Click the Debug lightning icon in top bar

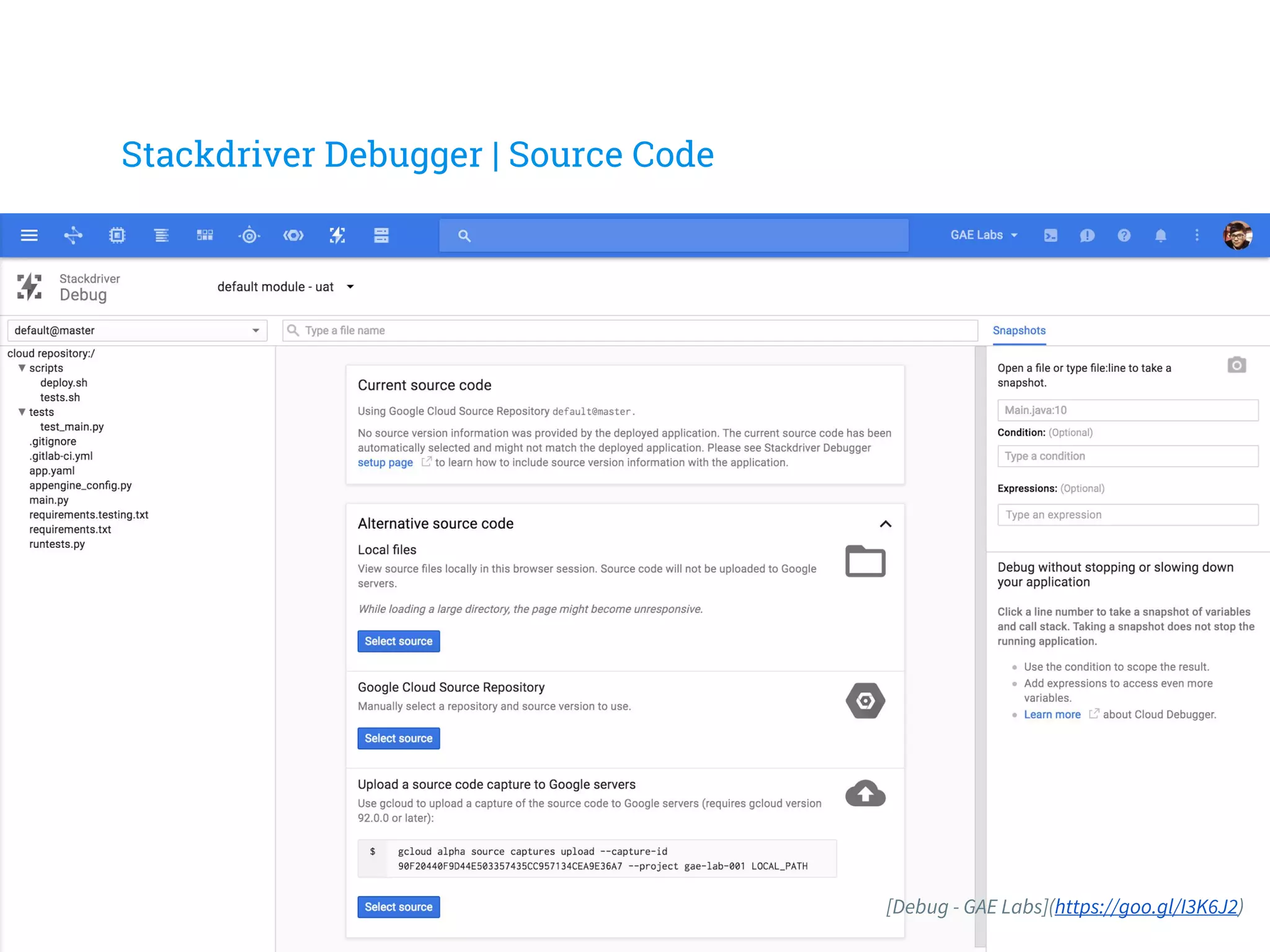pyautogui.click(x=337, y=236)
